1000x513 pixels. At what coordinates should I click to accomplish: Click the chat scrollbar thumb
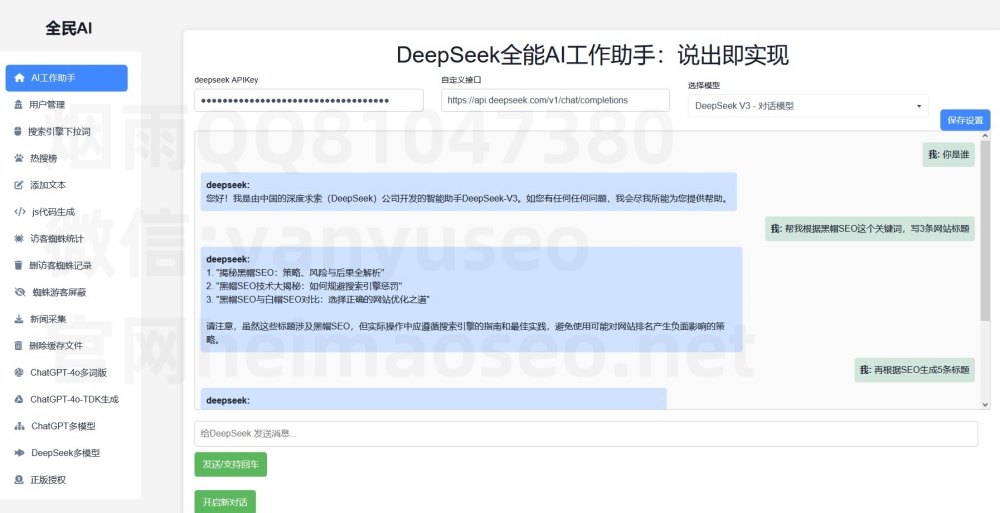click(x=985, y=231)
